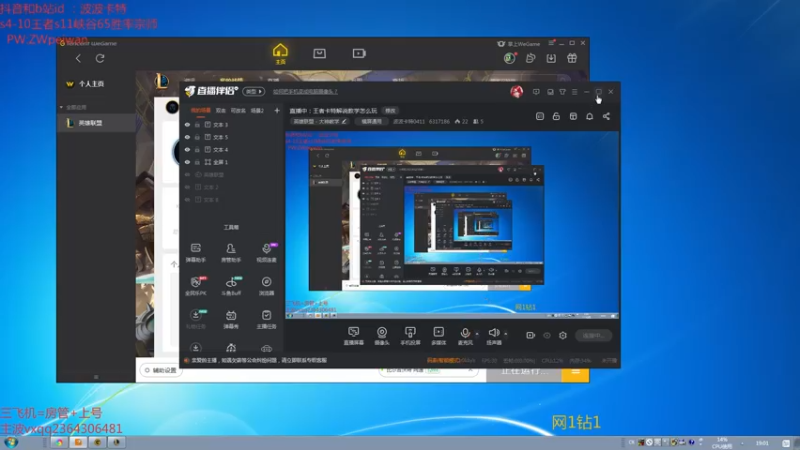Select 英雄联盟 in the WeGame sidebar

click(96, 123)
